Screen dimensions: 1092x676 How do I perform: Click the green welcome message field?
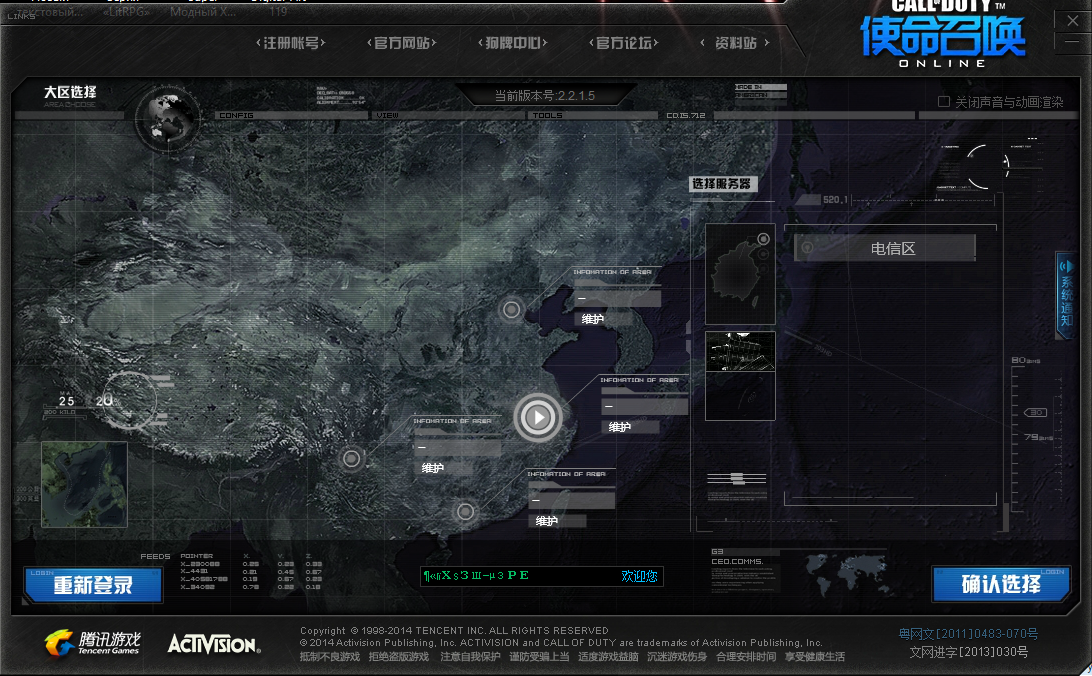click(x=542, y=576)
